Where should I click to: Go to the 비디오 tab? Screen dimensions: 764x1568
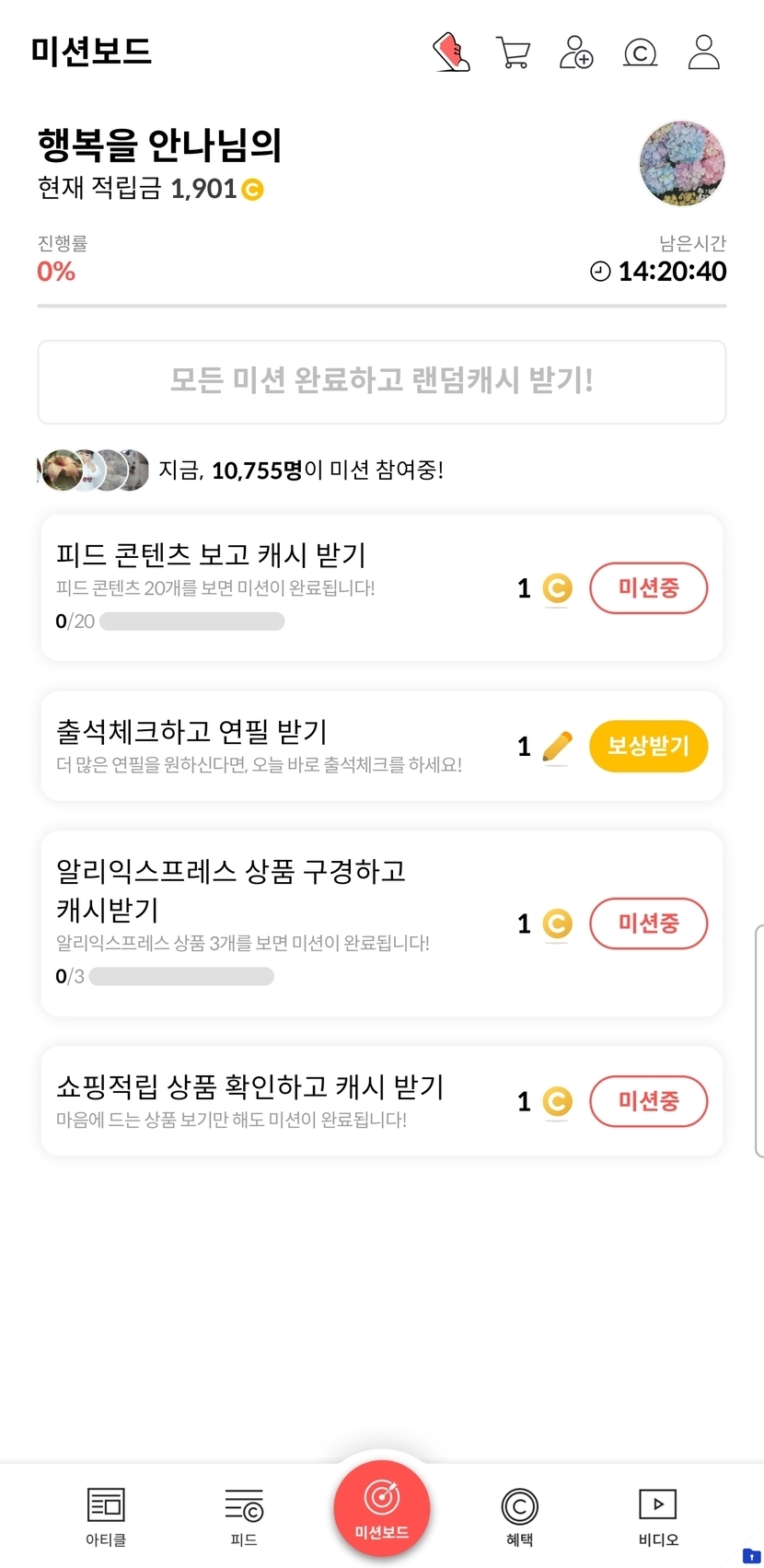tap(658, 1516)
